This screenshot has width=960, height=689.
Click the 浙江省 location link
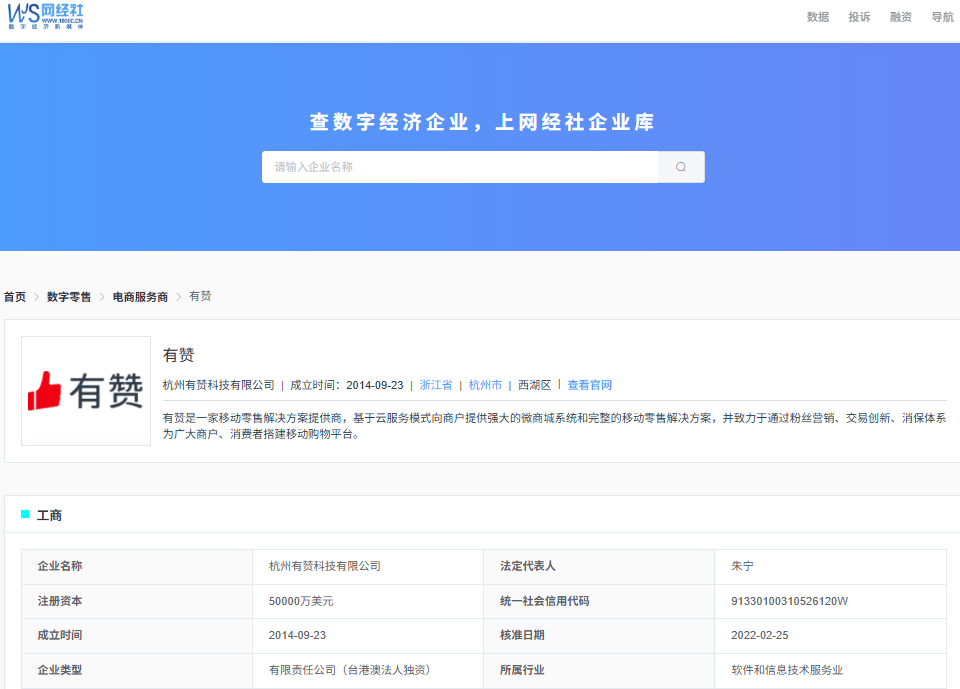[436, 385]
